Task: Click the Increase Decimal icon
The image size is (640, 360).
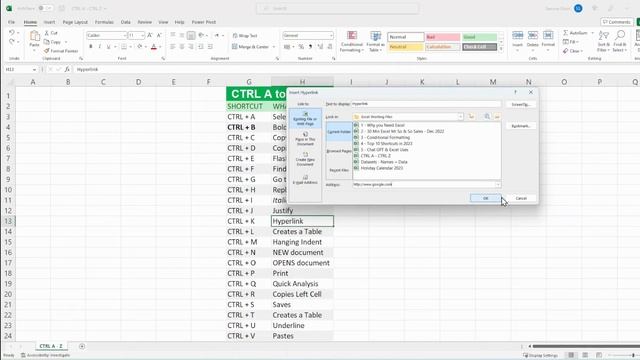Action: (x=320, y=47)
